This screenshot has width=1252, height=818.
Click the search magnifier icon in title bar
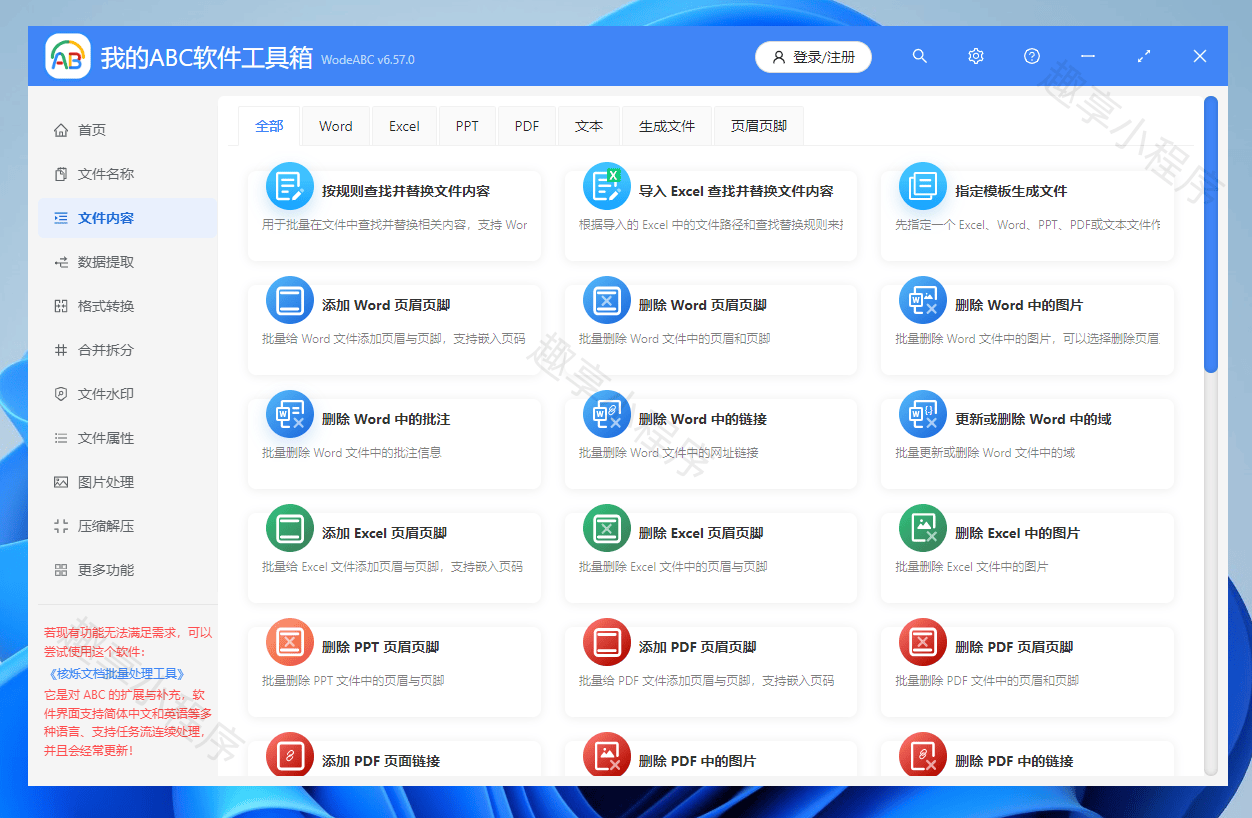point(920,56)
